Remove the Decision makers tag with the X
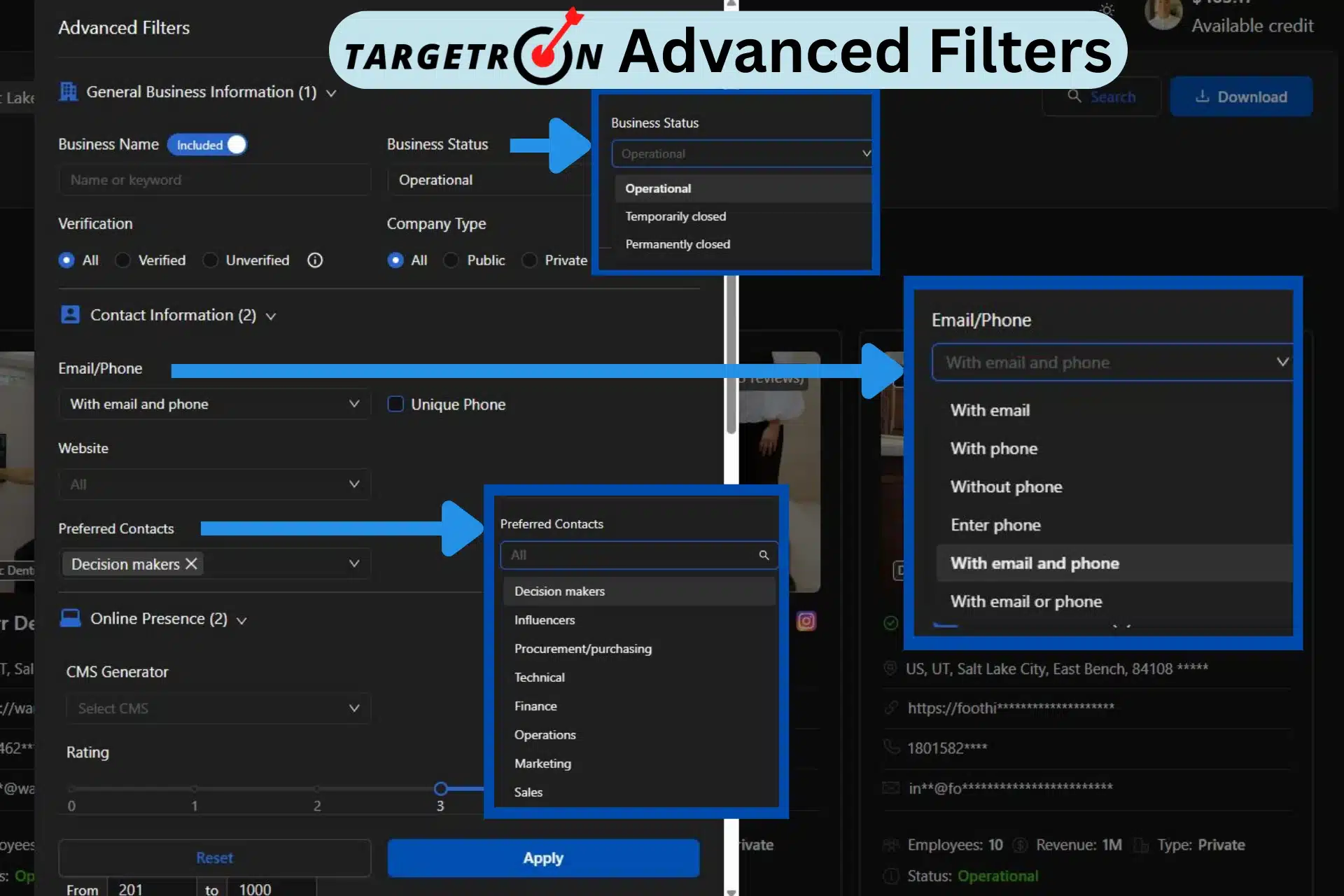This screenshot has width=1344, height=896. (x=191, y=563)
